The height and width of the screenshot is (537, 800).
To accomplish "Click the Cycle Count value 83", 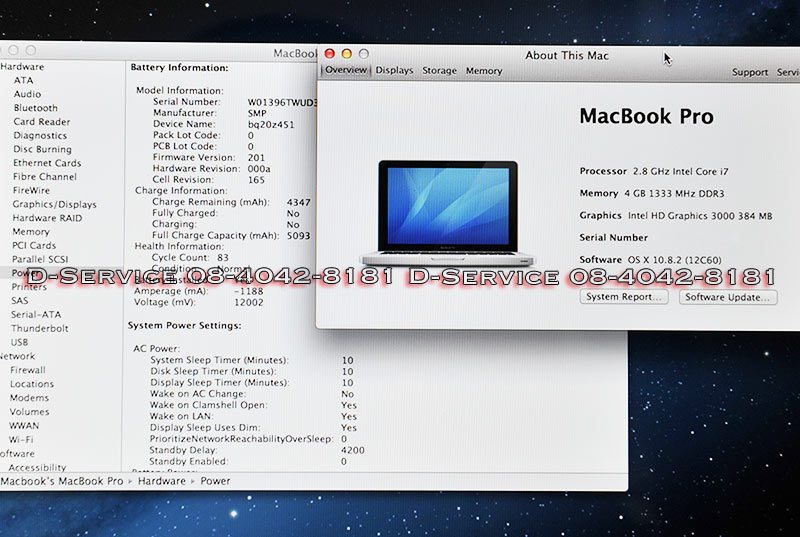I will click(223, 258).
